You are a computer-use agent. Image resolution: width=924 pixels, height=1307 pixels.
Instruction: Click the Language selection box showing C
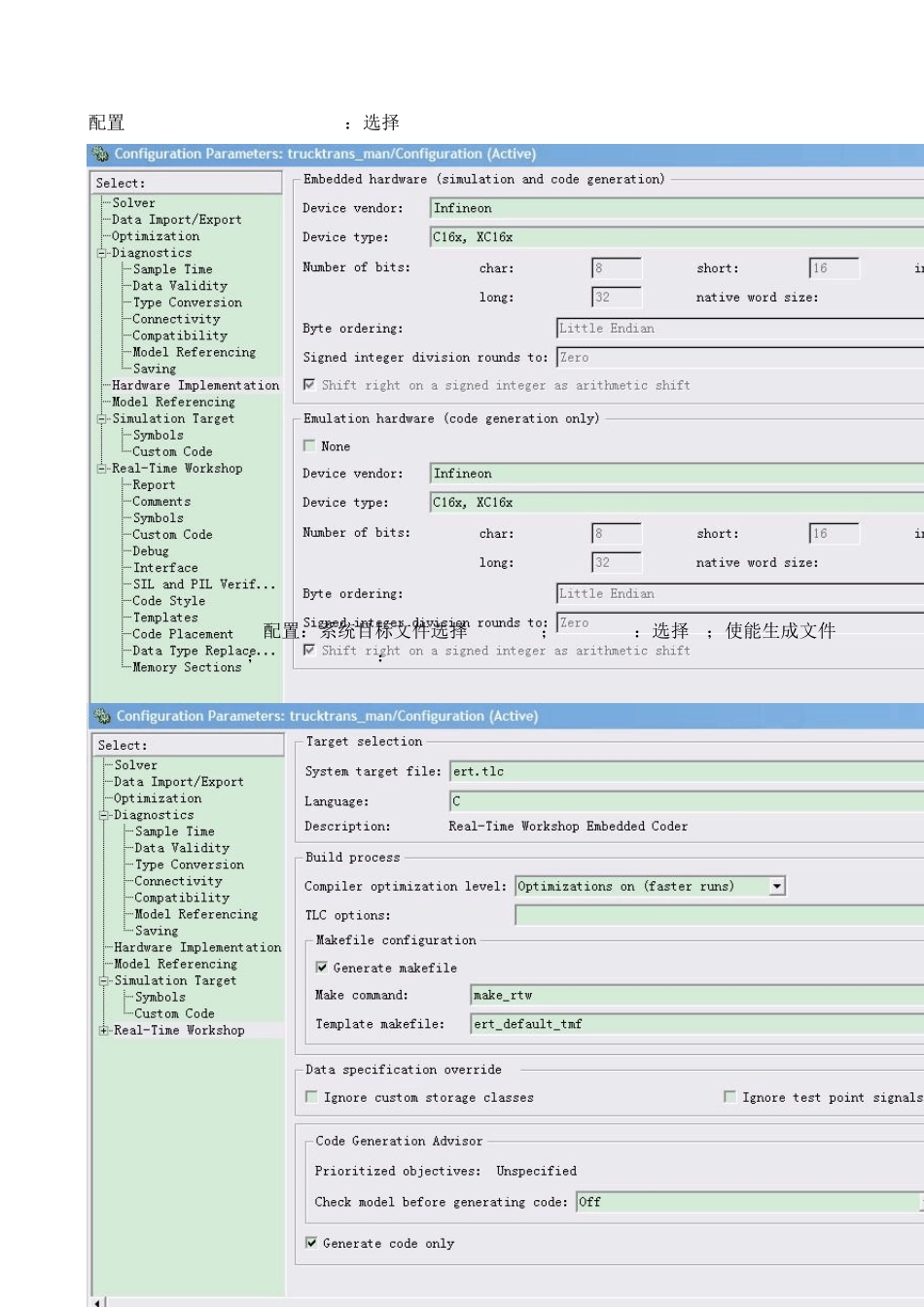pos(681,801)
